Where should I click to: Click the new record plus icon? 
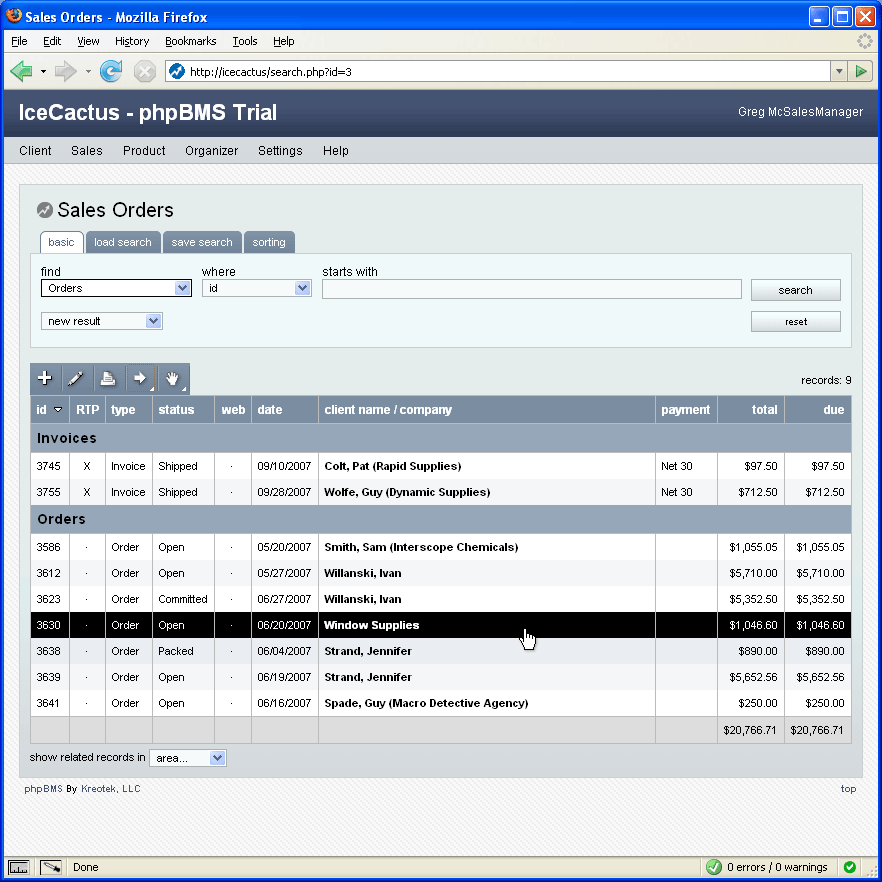(x=45, y=379)
